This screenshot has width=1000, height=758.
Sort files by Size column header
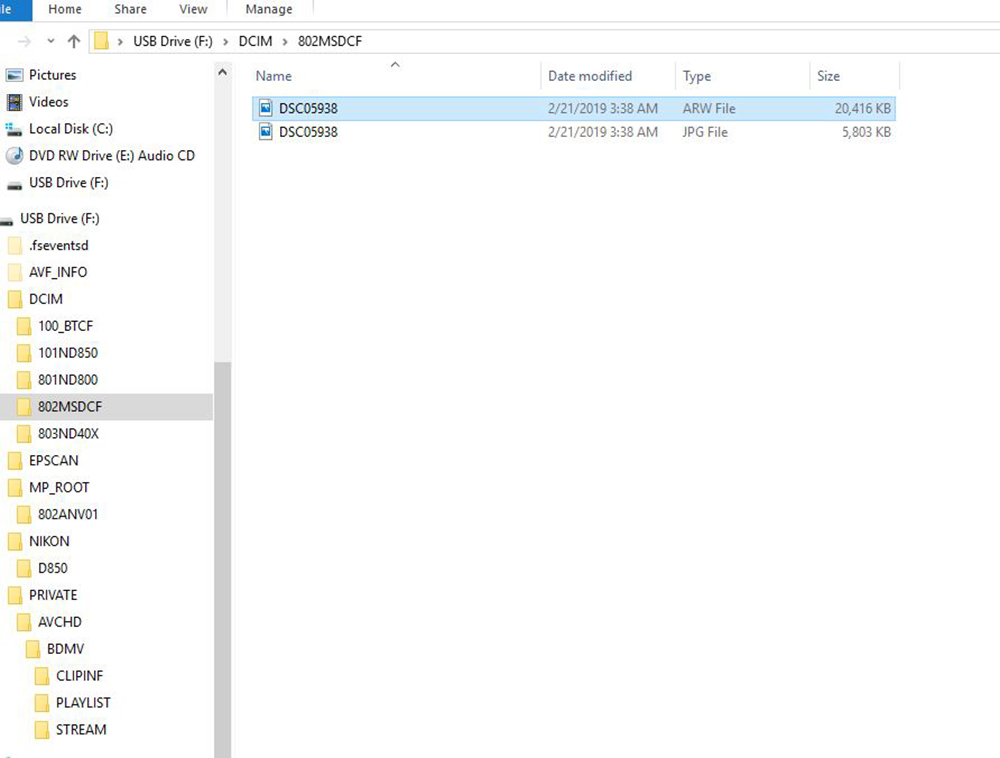pos(829,76)
